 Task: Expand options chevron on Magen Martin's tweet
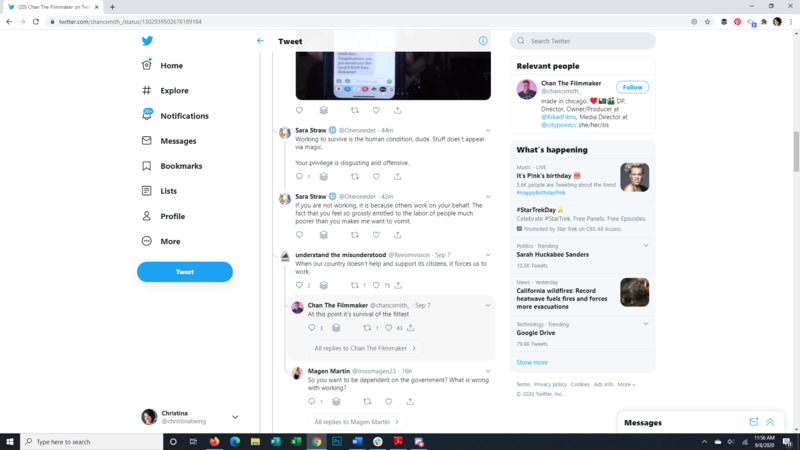click(x=488, y=371)
